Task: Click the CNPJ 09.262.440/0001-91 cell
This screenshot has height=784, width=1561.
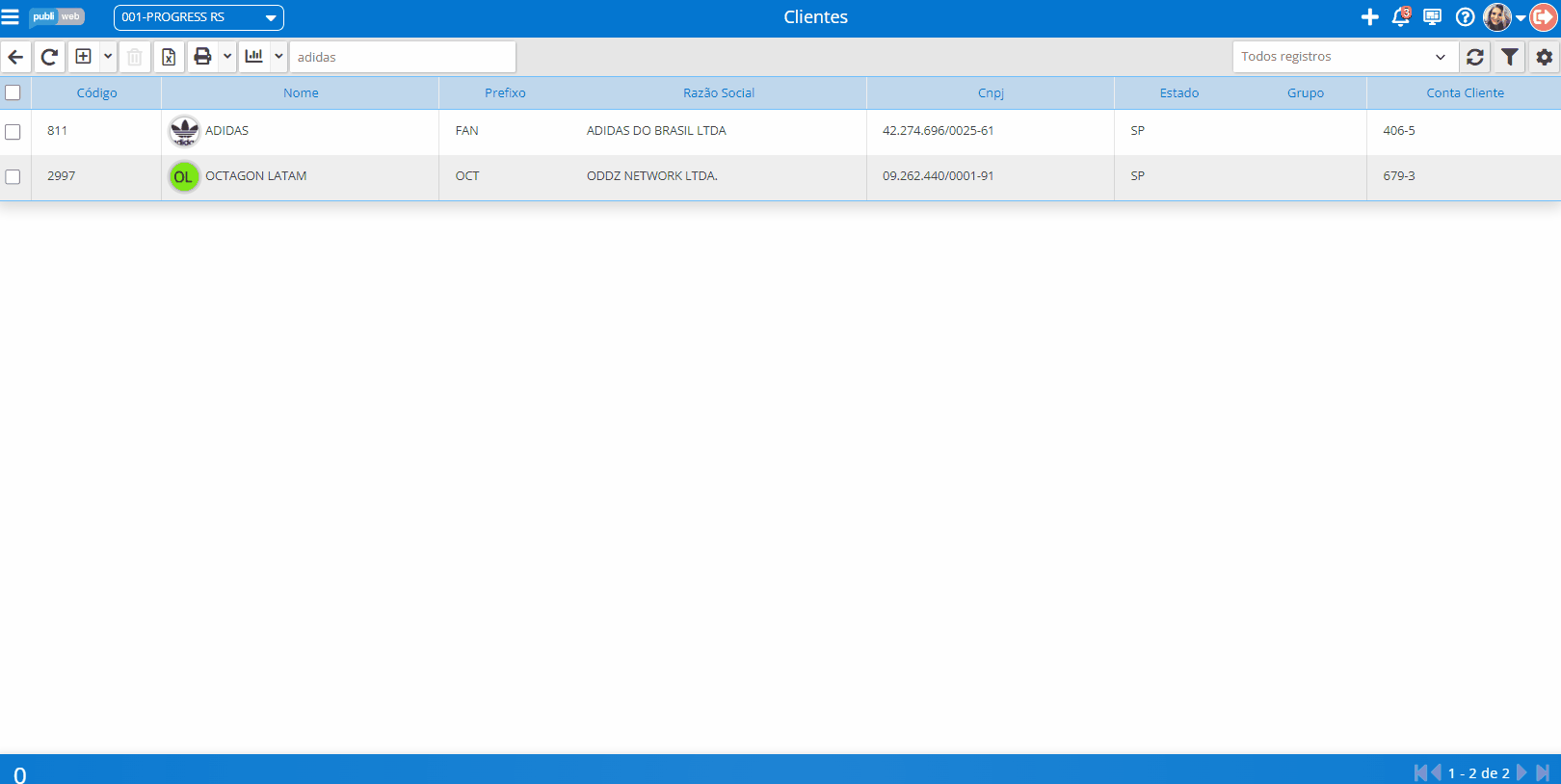Action: pyautogui.click(x=938, y=176)
